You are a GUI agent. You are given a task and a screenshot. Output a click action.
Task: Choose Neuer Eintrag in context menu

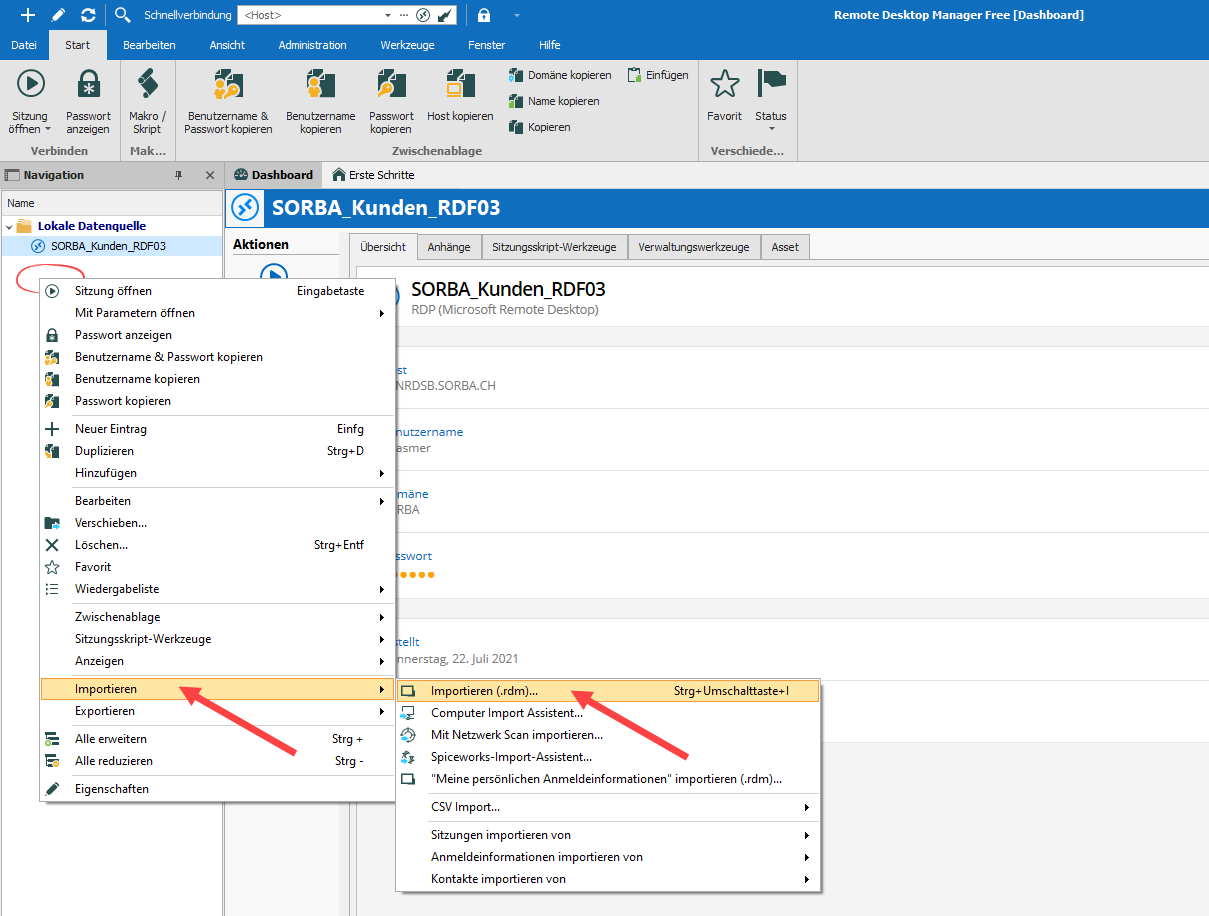[217, 429]
